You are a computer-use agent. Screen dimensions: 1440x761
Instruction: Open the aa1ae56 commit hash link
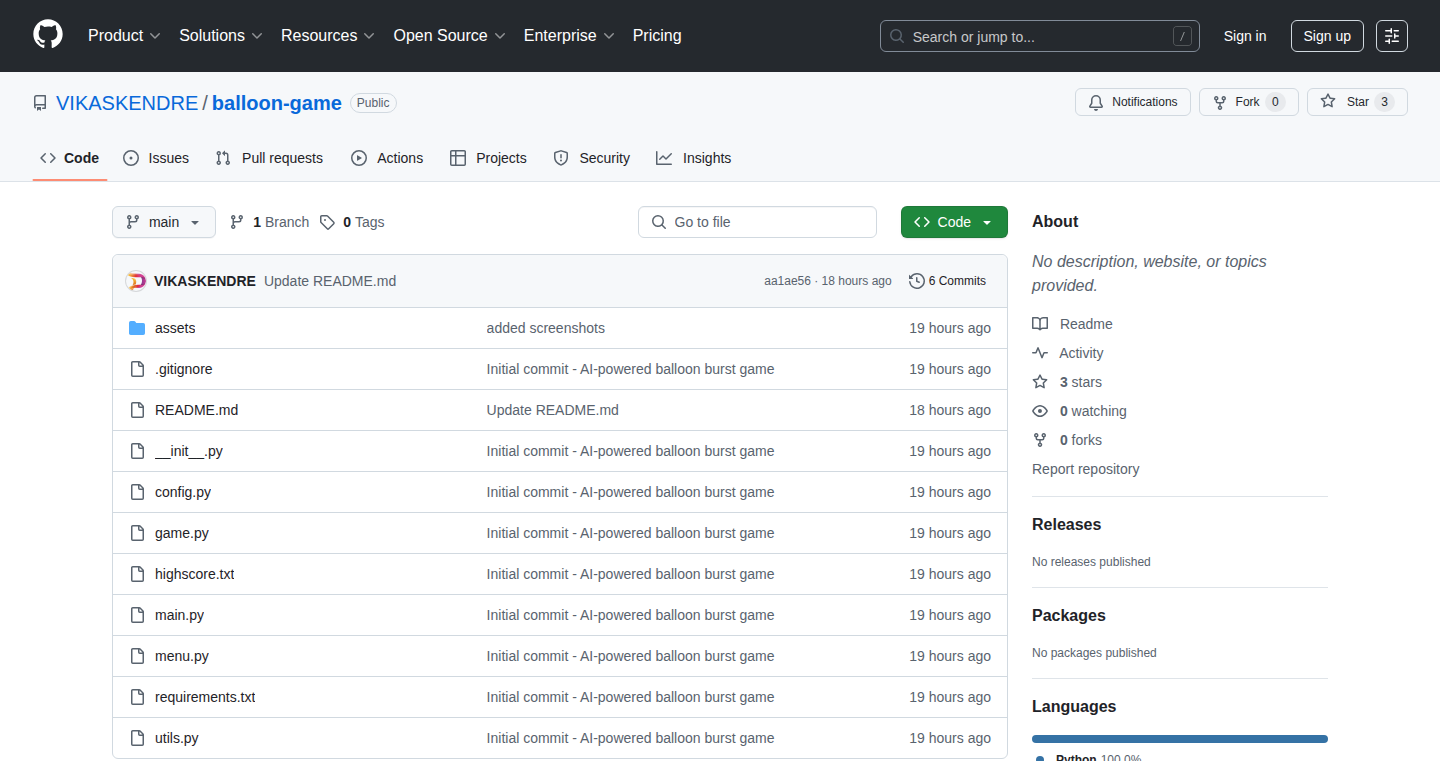coord(787,281)
